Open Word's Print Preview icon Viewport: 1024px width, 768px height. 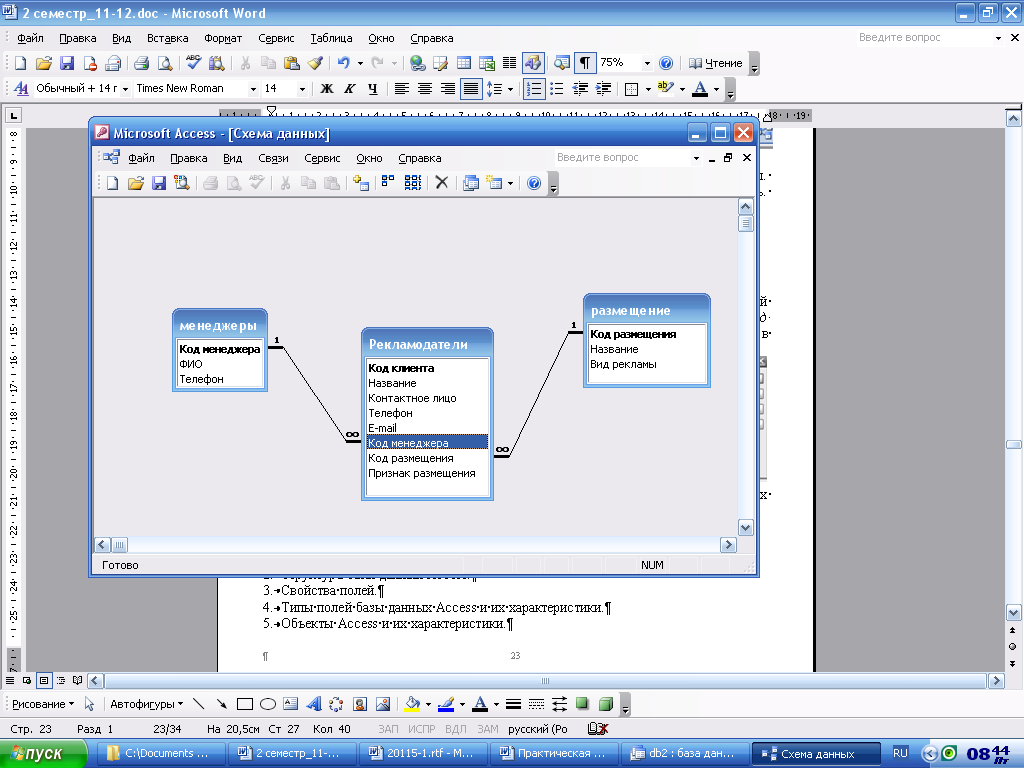coord(165,63)
